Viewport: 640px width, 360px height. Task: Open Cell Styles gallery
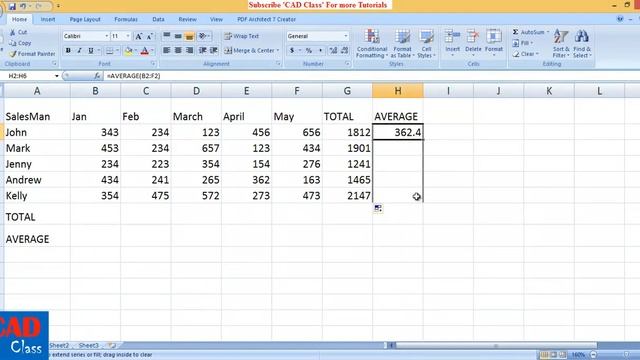pyautogui.click(x=427, y=43)
